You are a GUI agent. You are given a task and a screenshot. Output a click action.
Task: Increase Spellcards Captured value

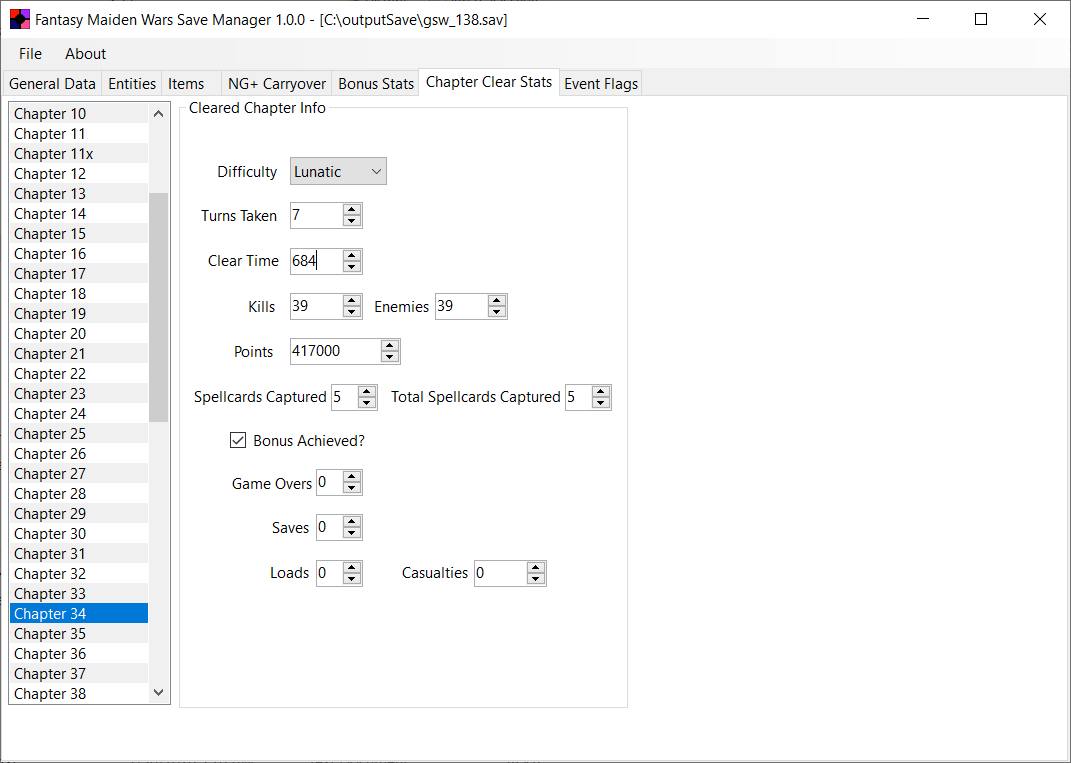click(x=367, y=391)
